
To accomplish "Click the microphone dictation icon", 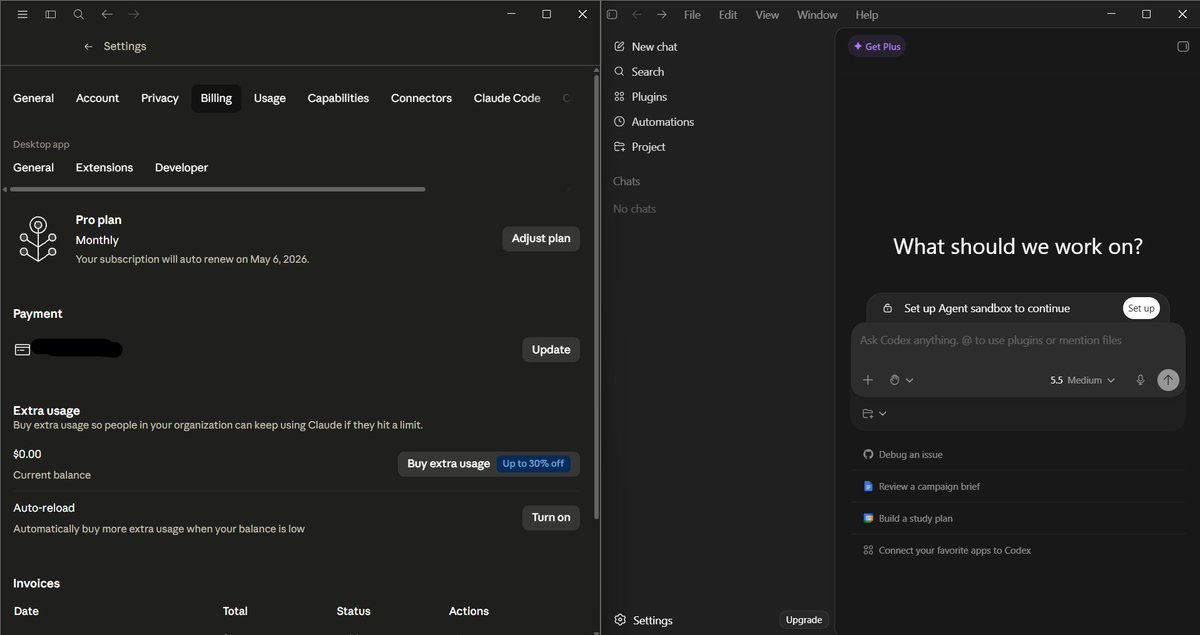I will click(x=1140, y=380).
